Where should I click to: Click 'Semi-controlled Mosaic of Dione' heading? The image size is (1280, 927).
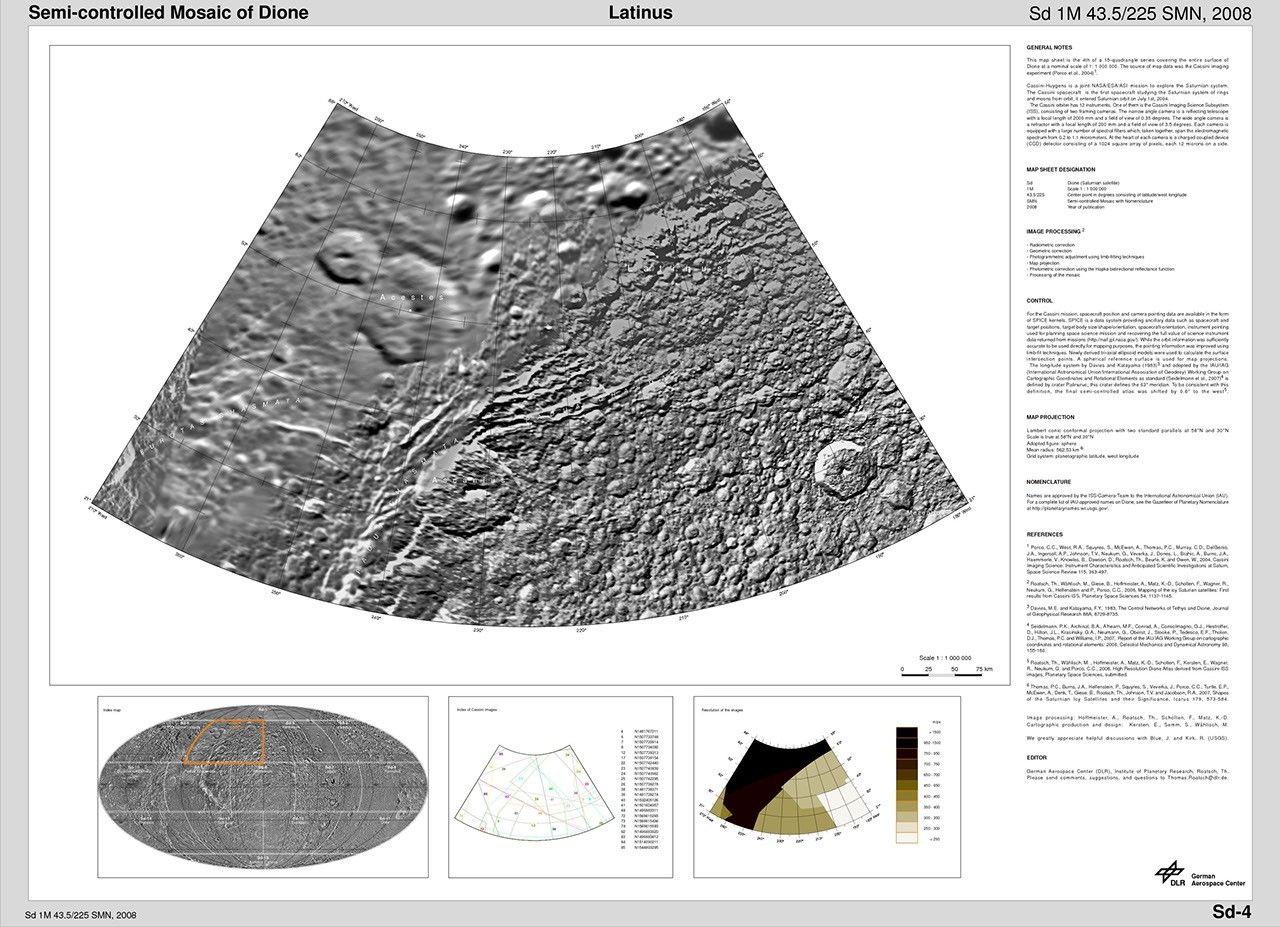[x=169, y=13]
